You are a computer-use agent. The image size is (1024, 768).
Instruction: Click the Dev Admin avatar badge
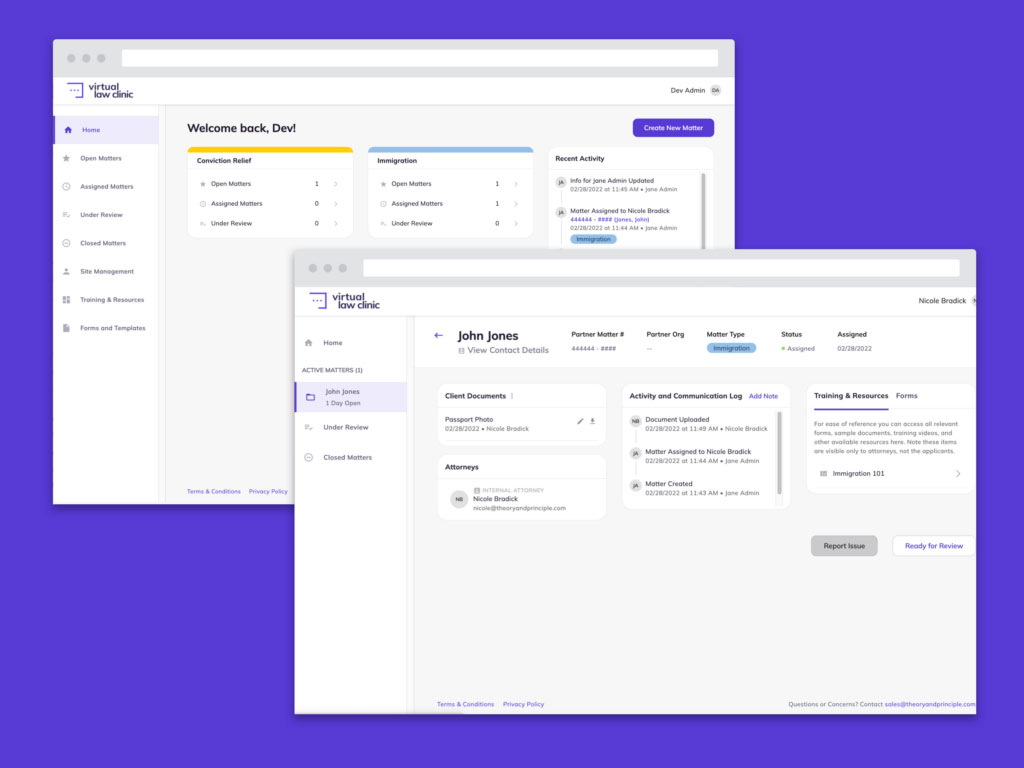715,90
